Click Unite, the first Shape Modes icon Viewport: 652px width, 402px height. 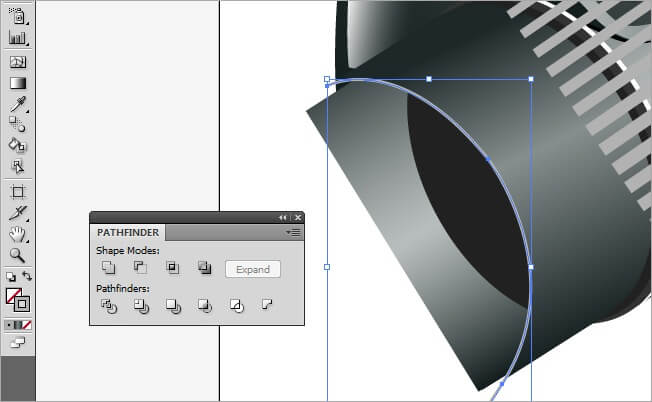109,268
